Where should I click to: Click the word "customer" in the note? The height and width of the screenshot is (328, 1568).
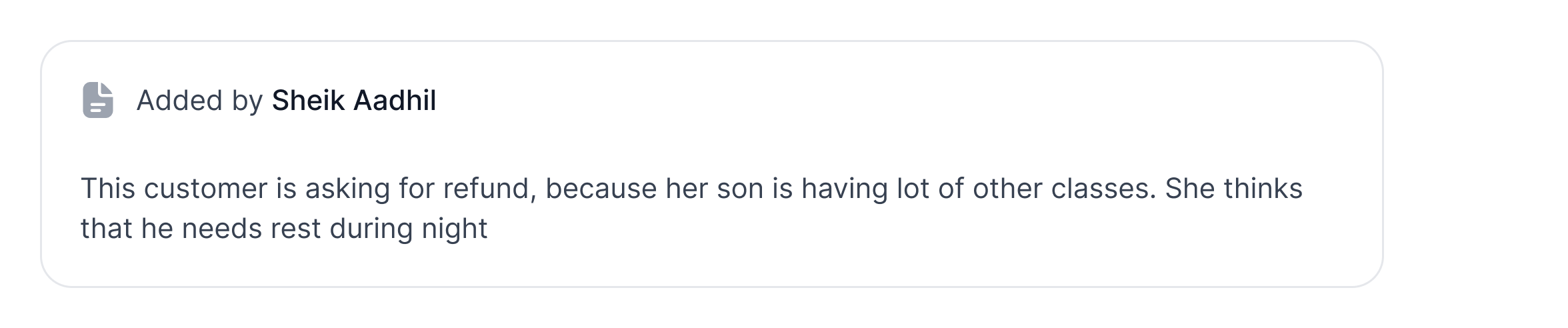click(205, 189)
